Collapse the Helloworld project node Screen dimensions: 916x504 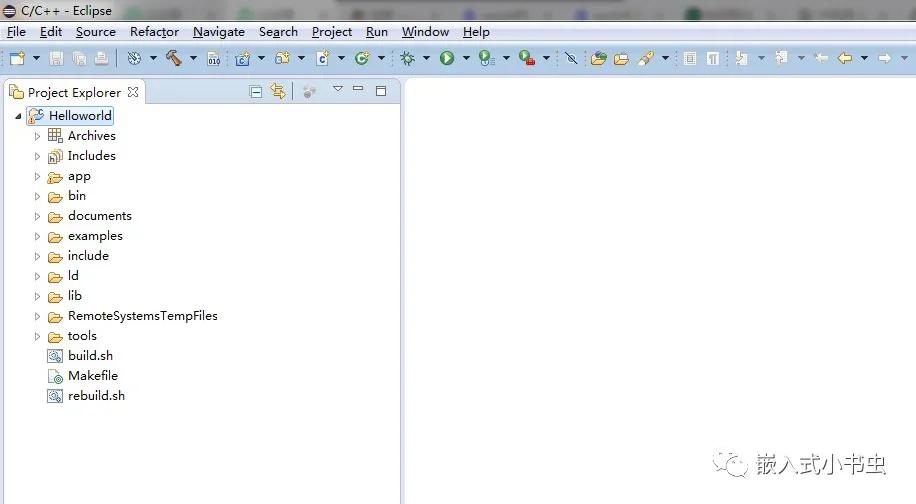point(18,116)
